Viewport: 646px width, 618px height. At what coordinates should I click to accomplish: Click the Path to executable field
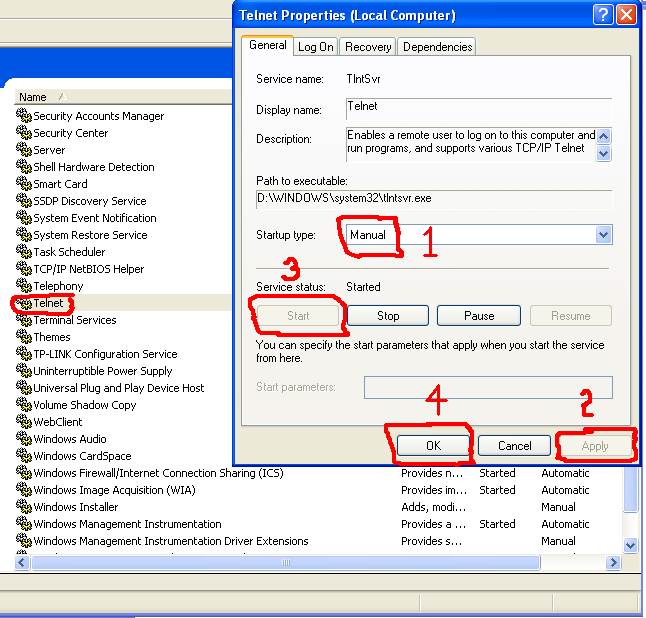(x=434, y=199)
